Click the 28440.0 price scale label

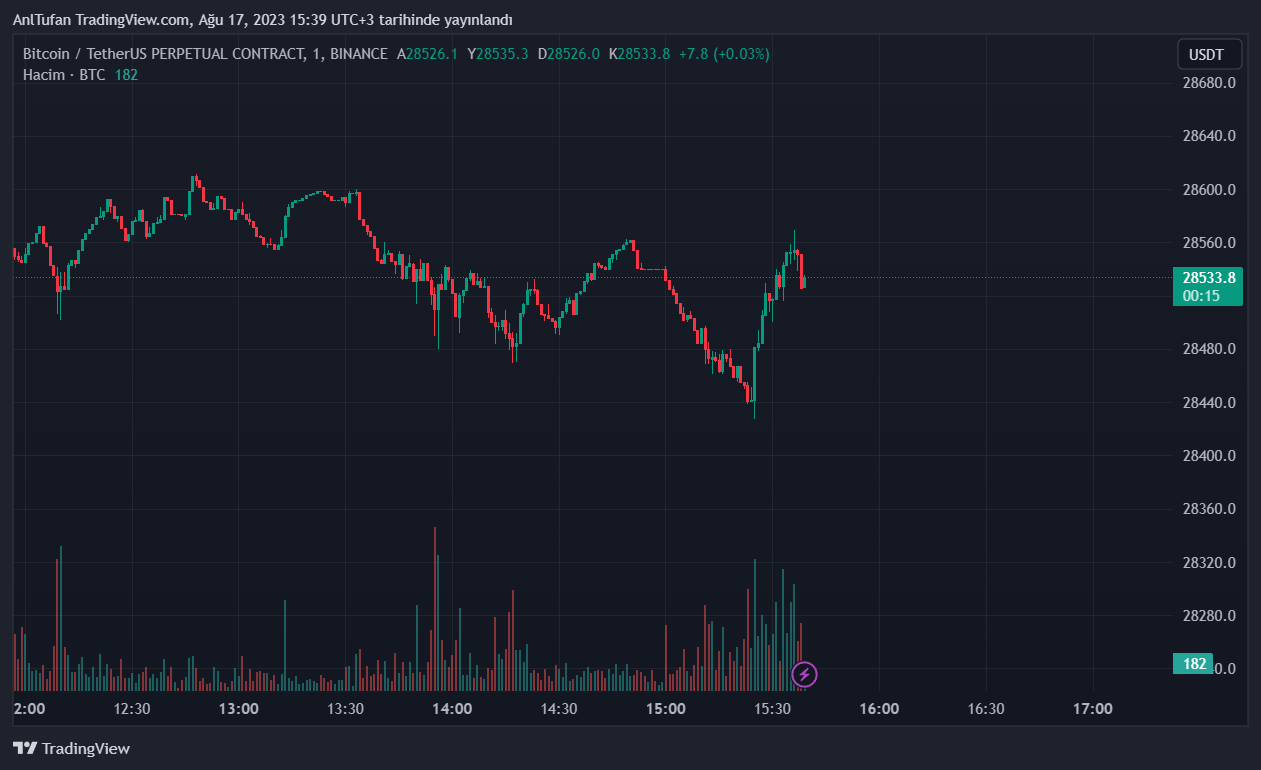point(1208,402)
